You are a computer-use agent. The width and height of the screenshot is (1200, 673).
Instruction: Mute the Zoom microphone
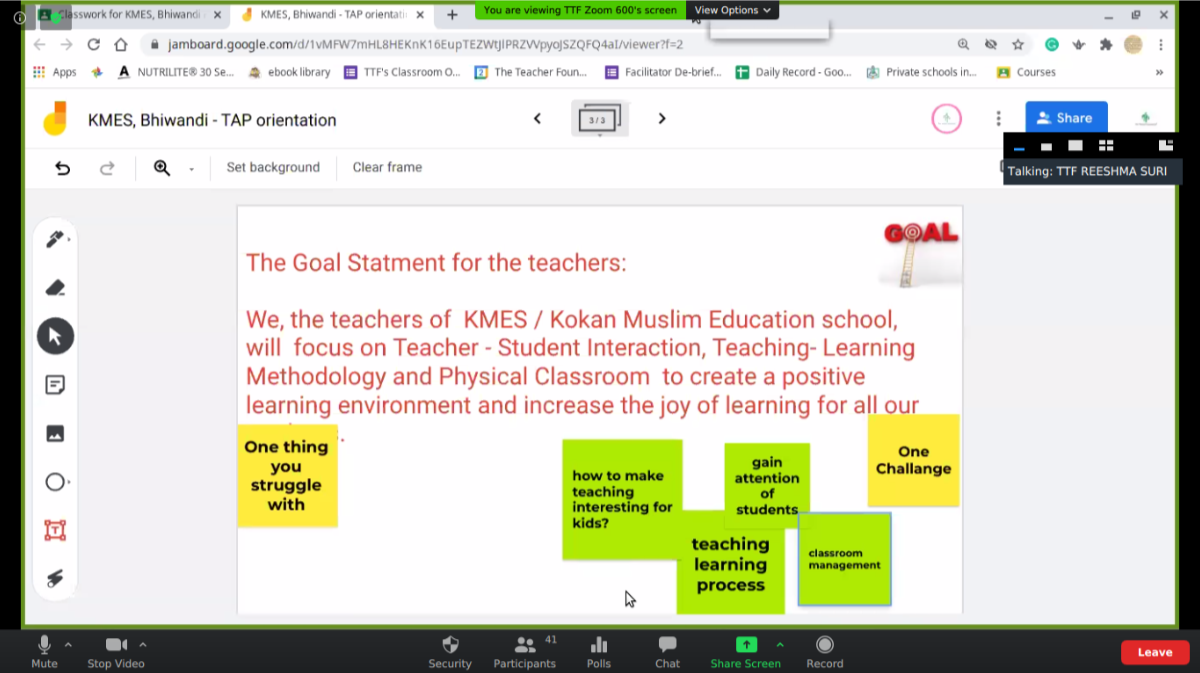coord(44,651)
